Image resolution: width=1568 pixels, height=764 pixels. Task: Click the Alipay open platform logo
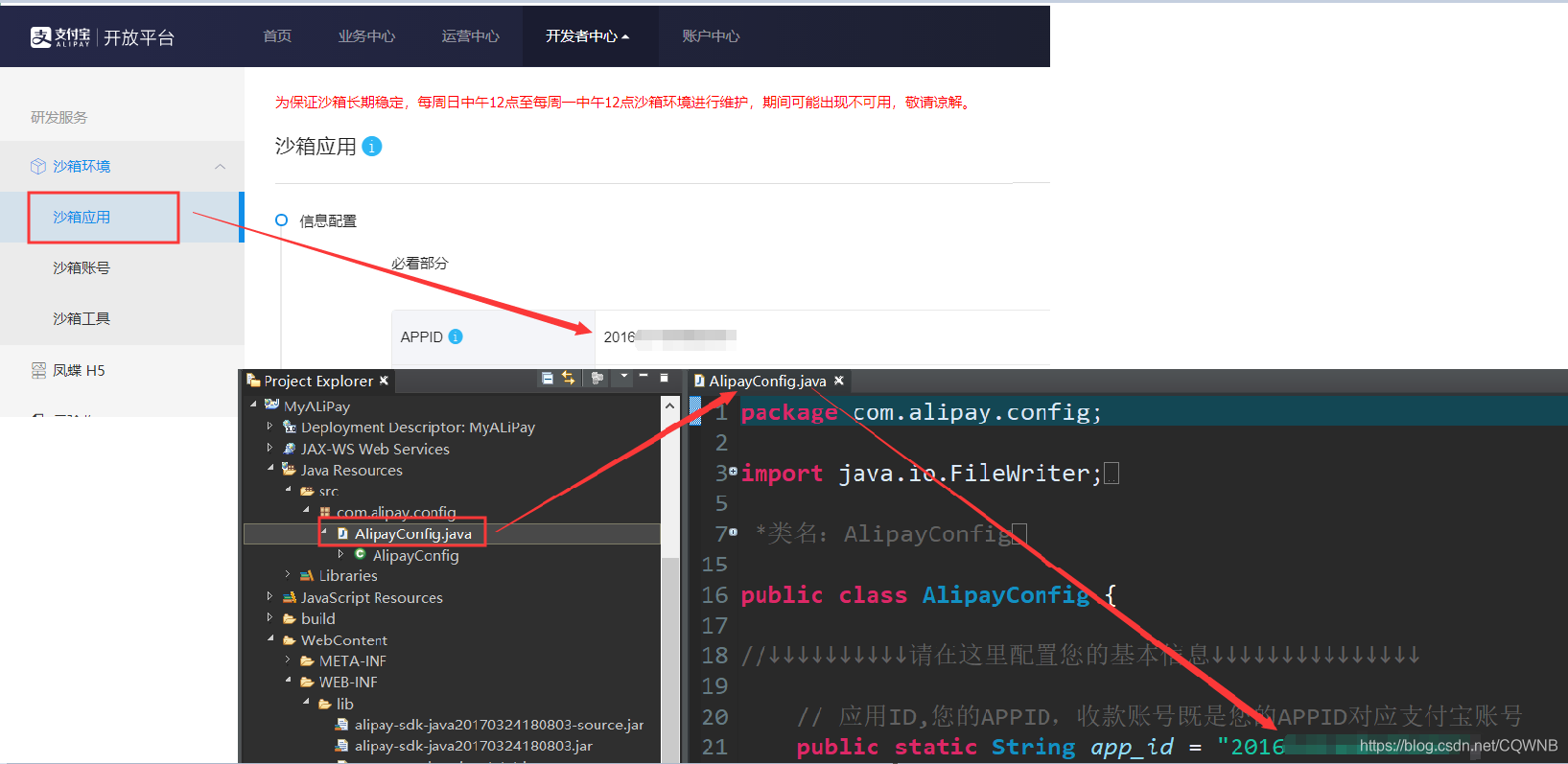point(103,37)
